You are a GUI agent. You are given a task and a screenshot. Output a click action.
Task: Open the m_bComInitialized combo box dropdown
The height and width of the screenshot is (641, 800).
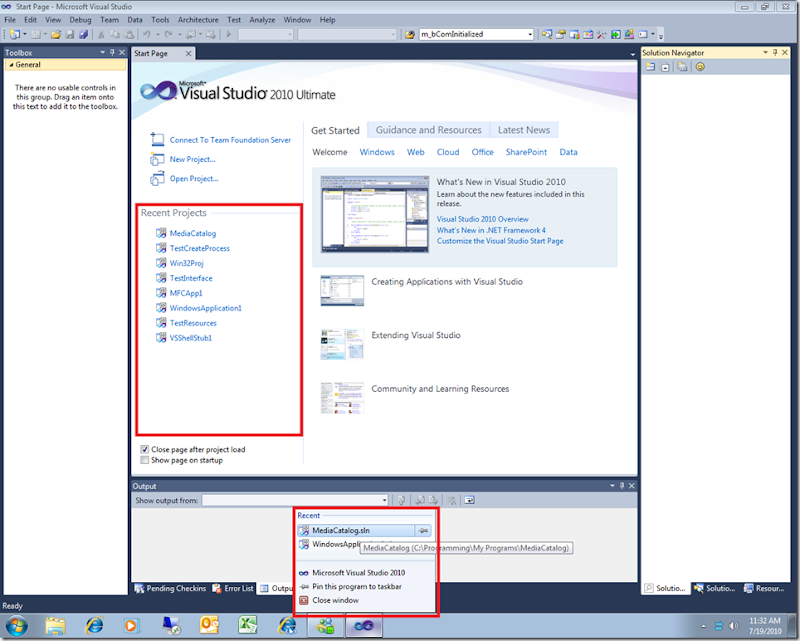(531, 33)
